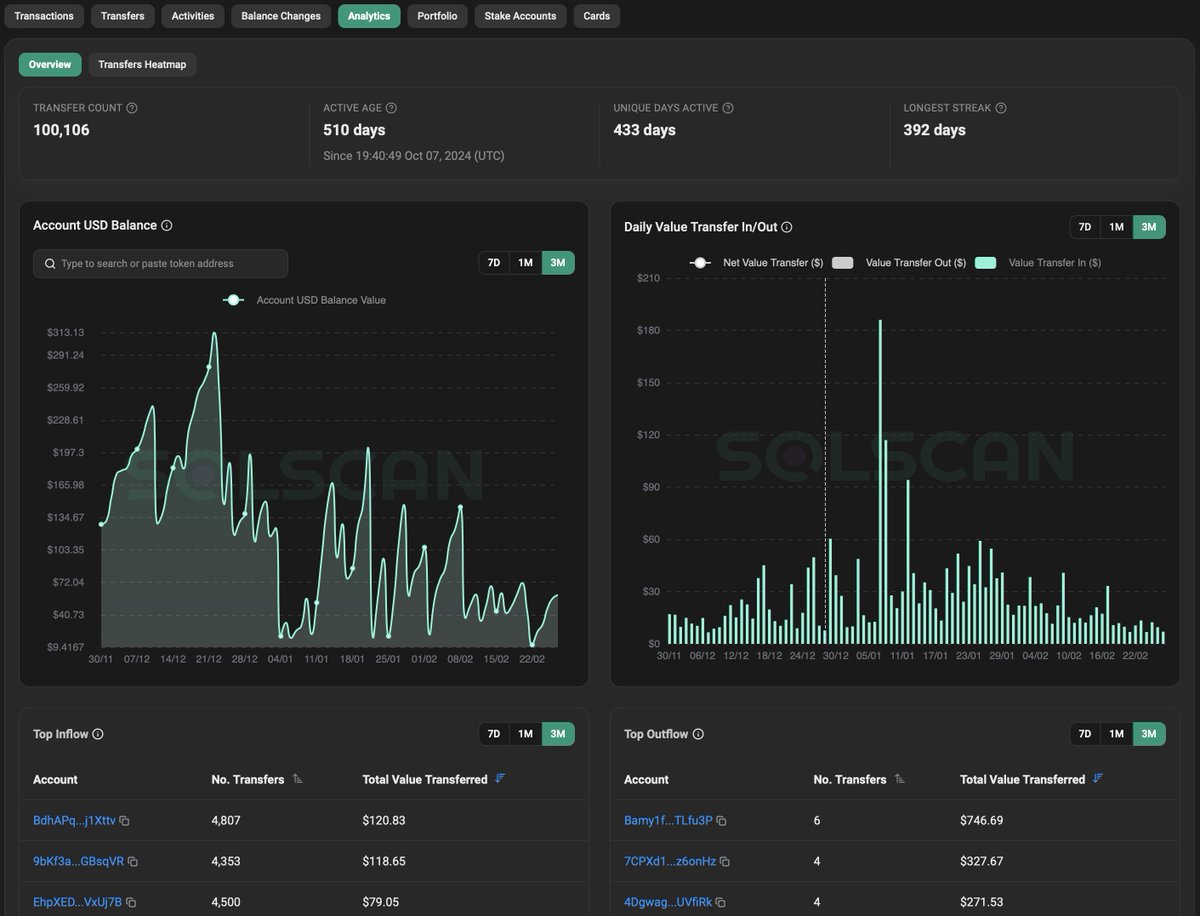Open the Account USD Balance info tooltip
1200x916 pixels.
coord(167,225)
